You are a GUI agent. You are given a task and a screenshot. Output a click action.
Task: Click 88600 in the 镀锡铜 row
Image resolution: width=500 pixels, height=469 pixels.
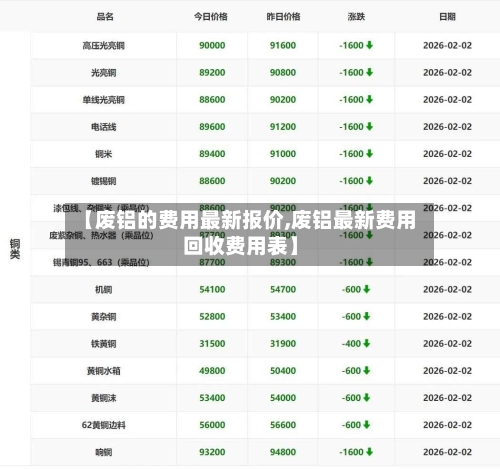(212, 181)
